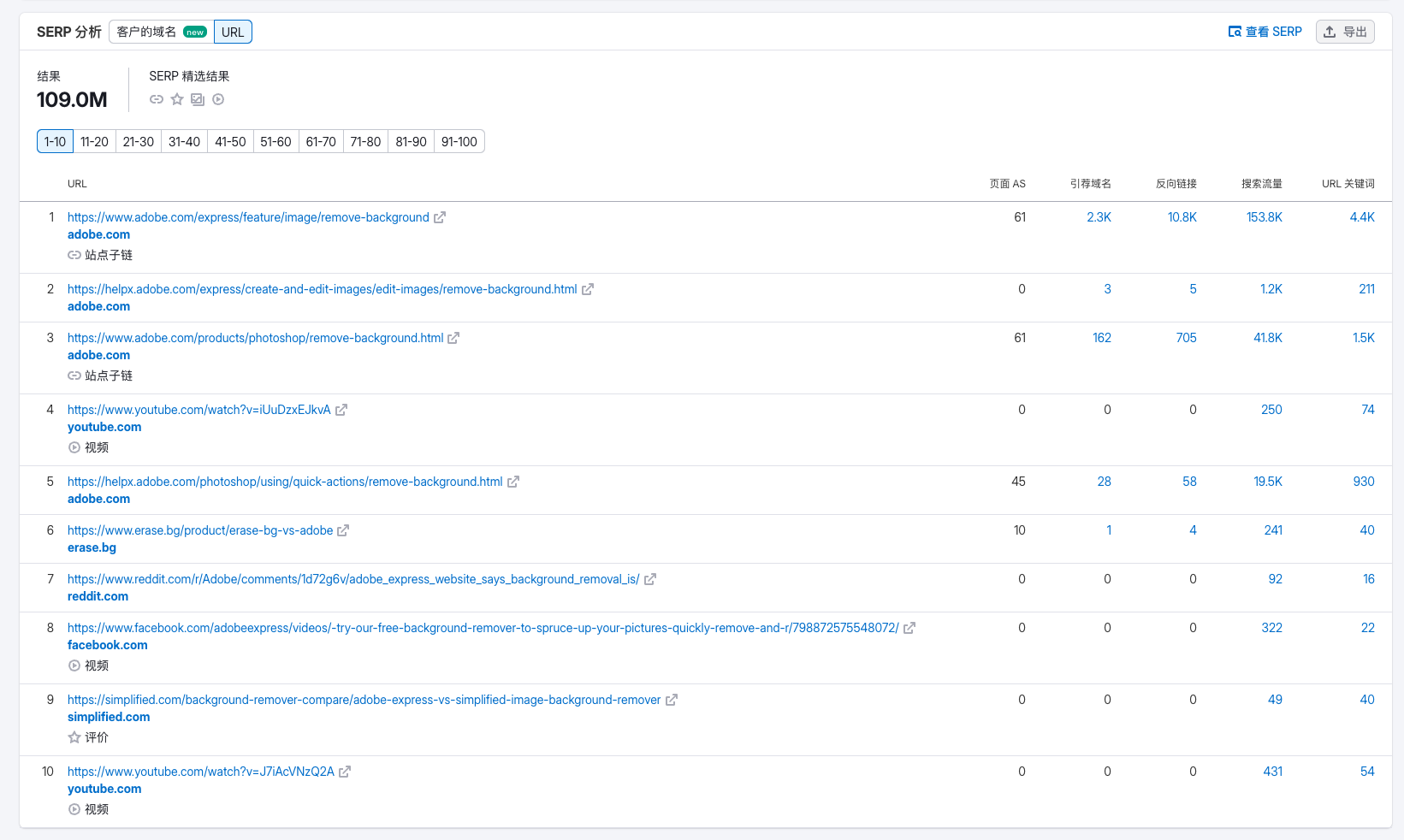This screenshot has width=1404, height=840.
Task: Click 4.4K URL keywords value
Action: pyautogui.click(x=1362, y=217)
